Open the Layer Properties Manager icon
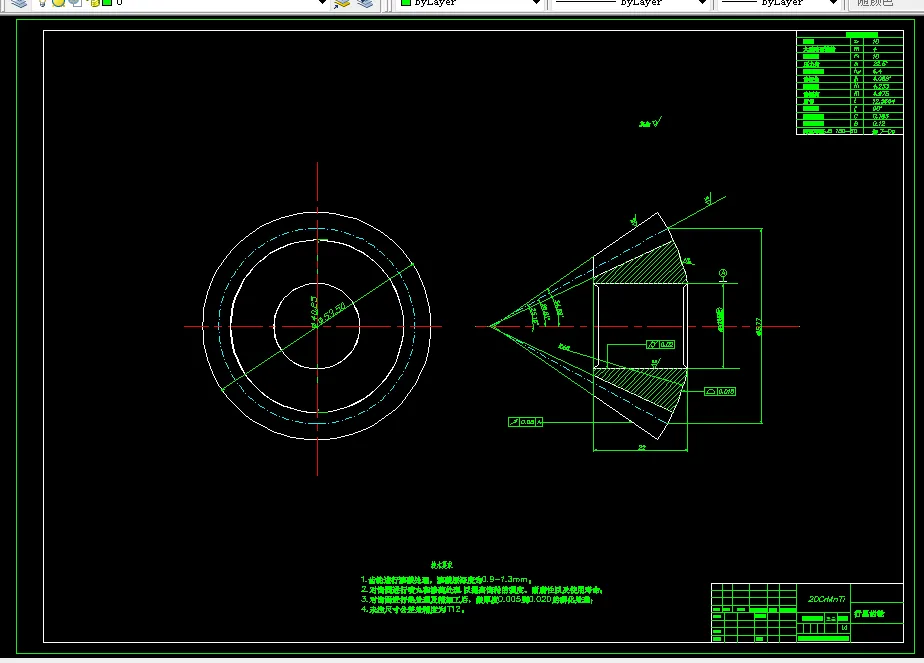 19,3
